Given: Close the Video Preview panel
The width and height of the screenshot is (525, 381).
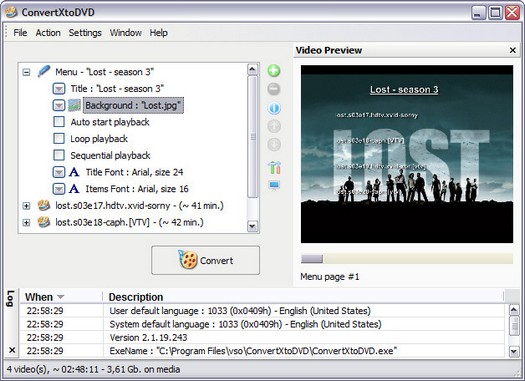Looking at the screenshot, I should click(512, 50).
